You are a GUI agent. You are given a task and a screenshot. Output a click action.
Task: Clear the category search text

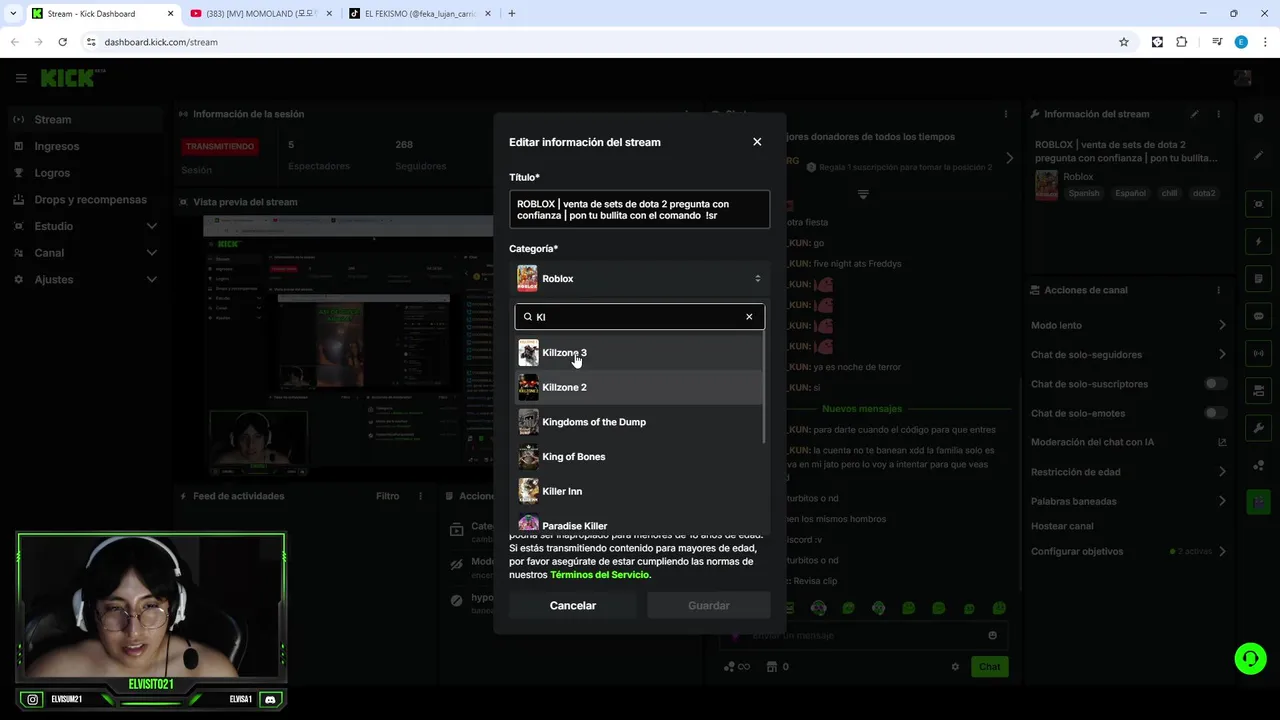(x=749, y=317)
